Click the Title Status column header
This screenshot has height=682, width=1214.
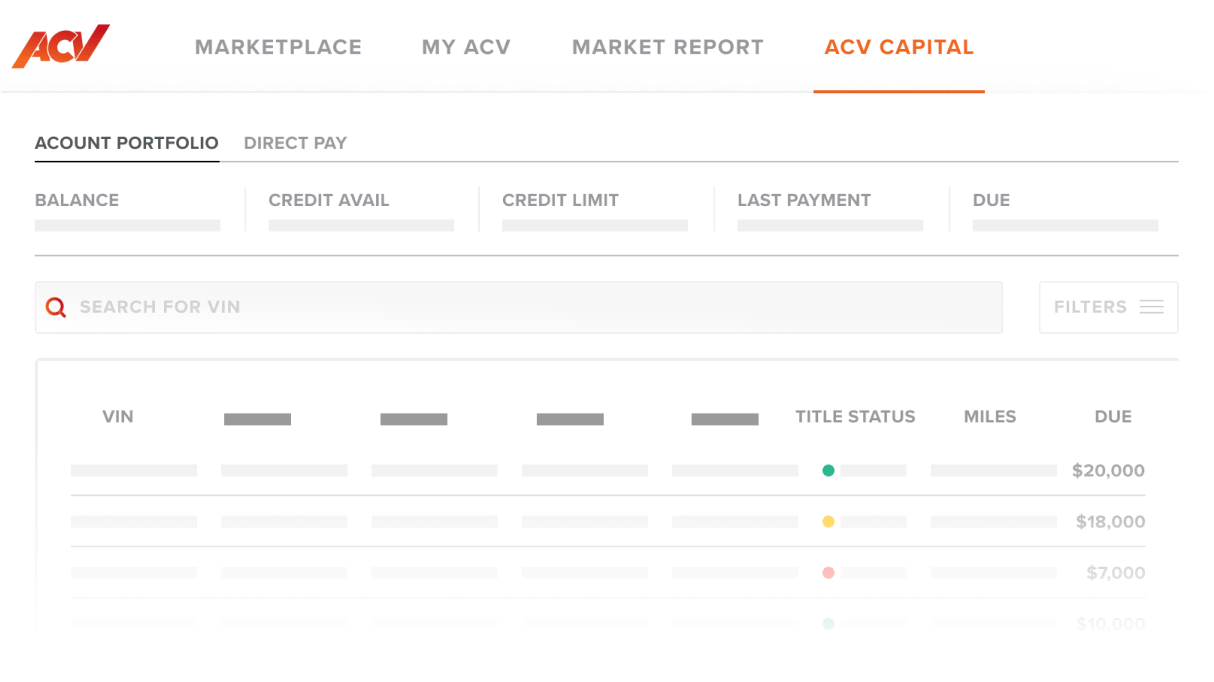[x=855, y=417]
